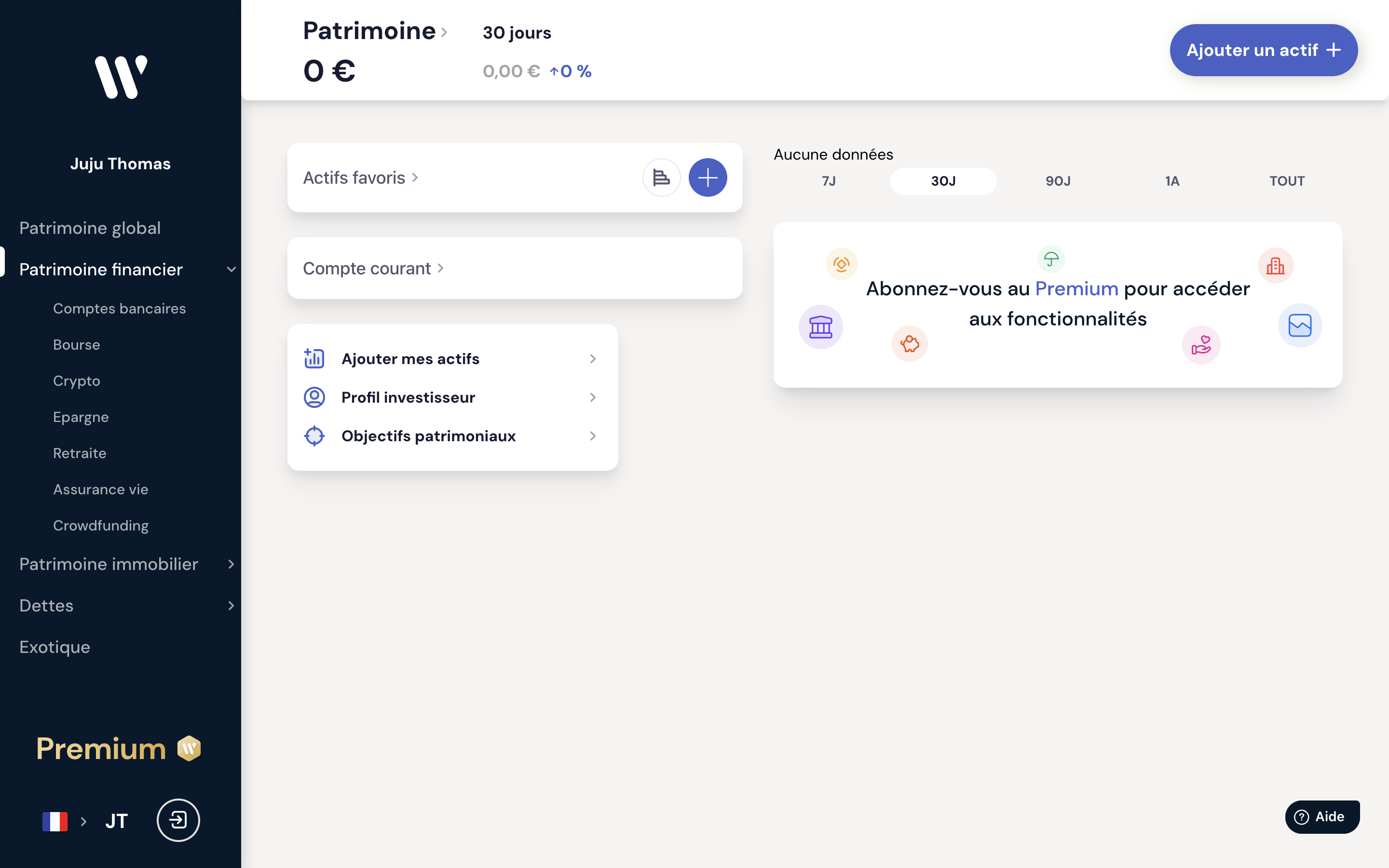The width and height of the screenshot is (1389, 868).
Task: Open the bar chart view icon in Actifs favoris
Action: pyautogui.click(x=661, y=177)
